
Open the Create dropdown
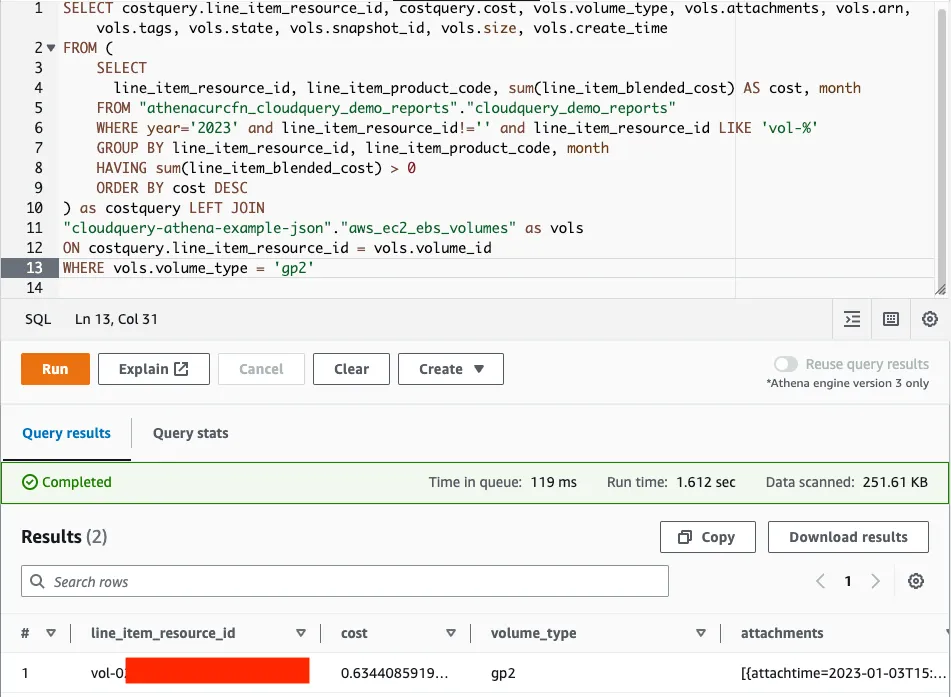click(451, 369)
